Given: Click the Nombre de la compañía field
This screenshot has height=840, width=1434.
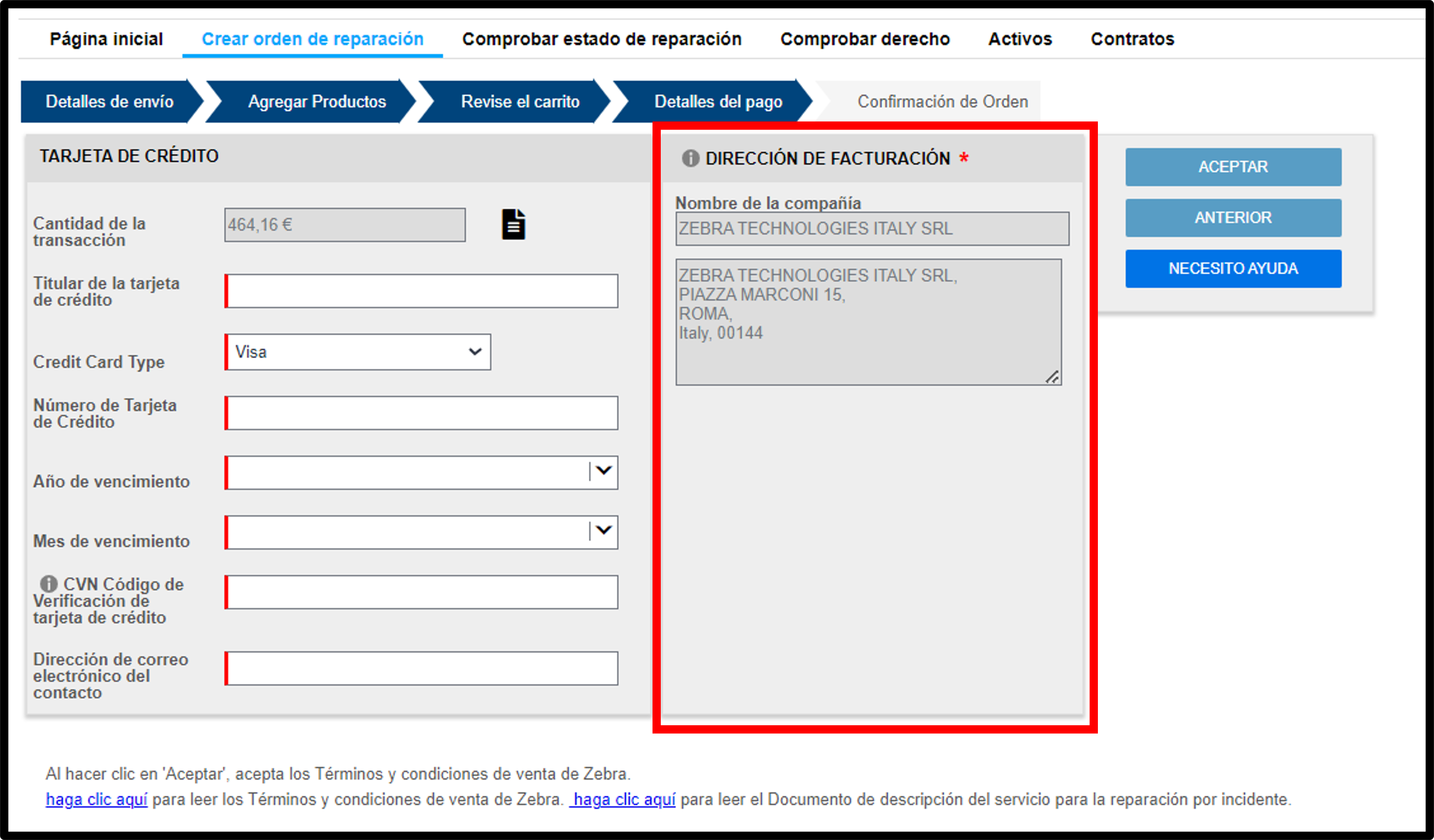Looking at the screenshot, I should (x=872, y=229).
